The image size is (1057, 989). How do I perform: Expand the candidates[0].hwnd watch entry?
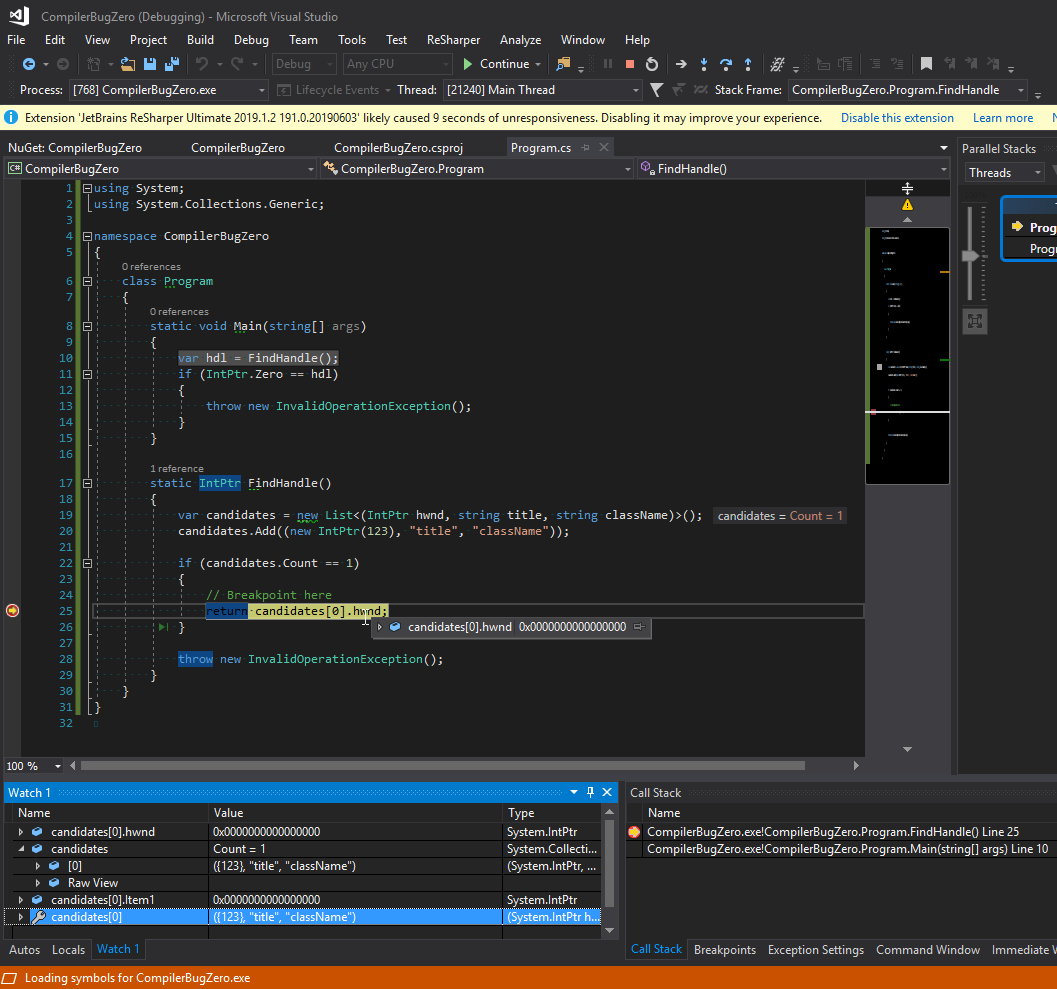click(x=21, y=832)
